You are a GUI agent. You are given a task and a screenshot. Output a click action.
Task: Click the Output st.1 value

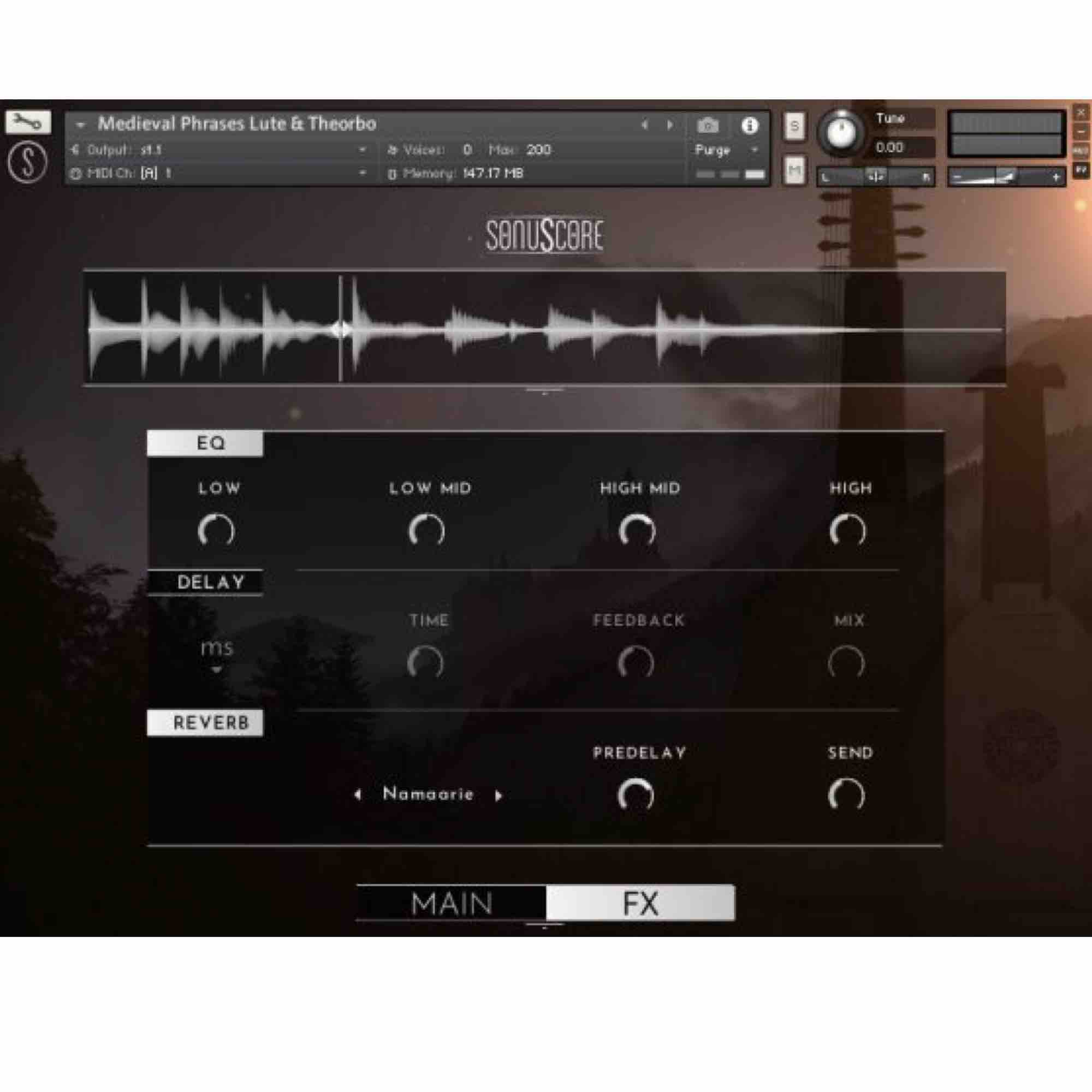coord(151,150)
